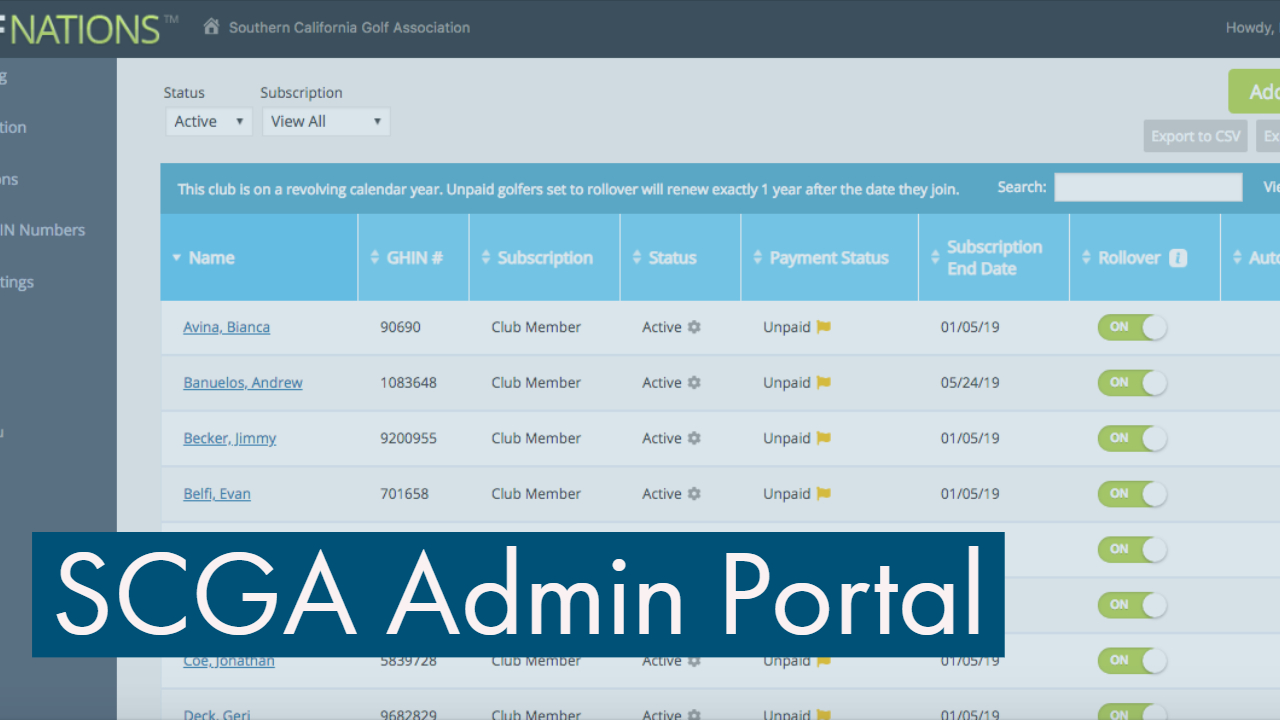Click GHIN number 9200955
This screenshot has width=1280, height=720.
(x=408, y=438)
